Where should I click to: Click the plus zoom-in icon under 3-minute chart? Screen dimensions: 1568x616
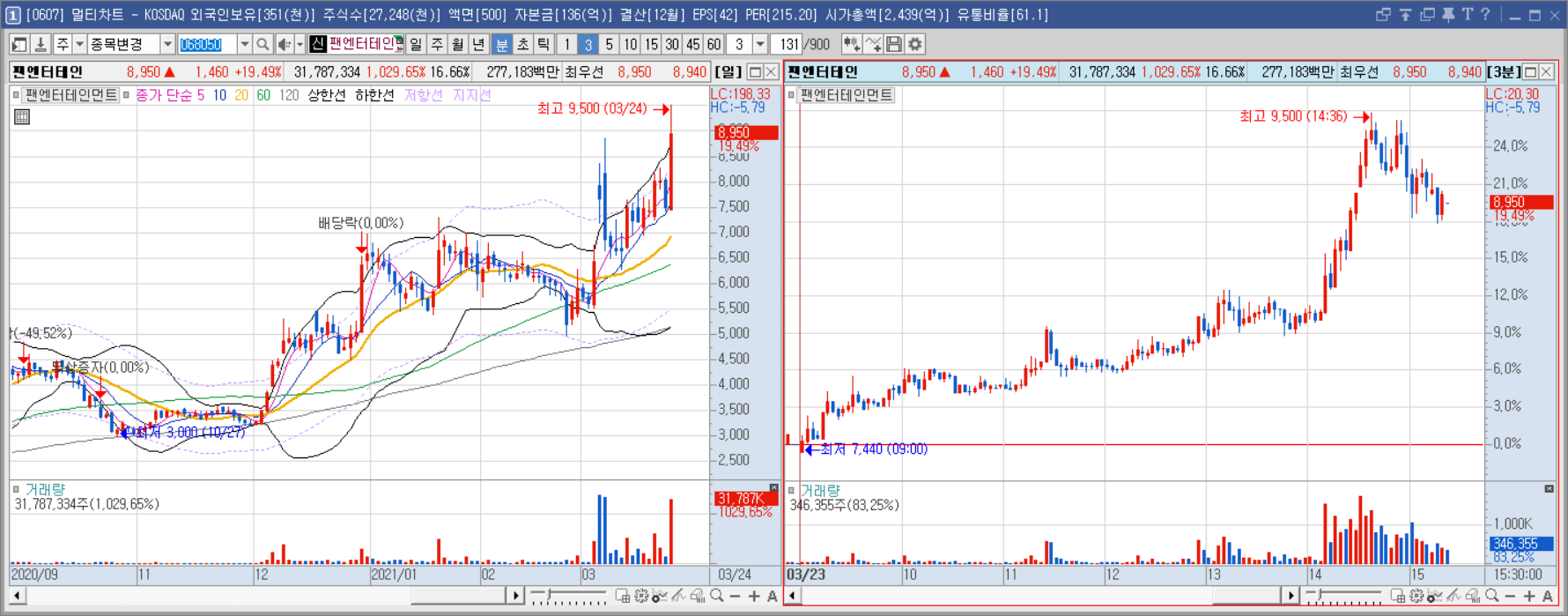click(x=1529, y=597)
